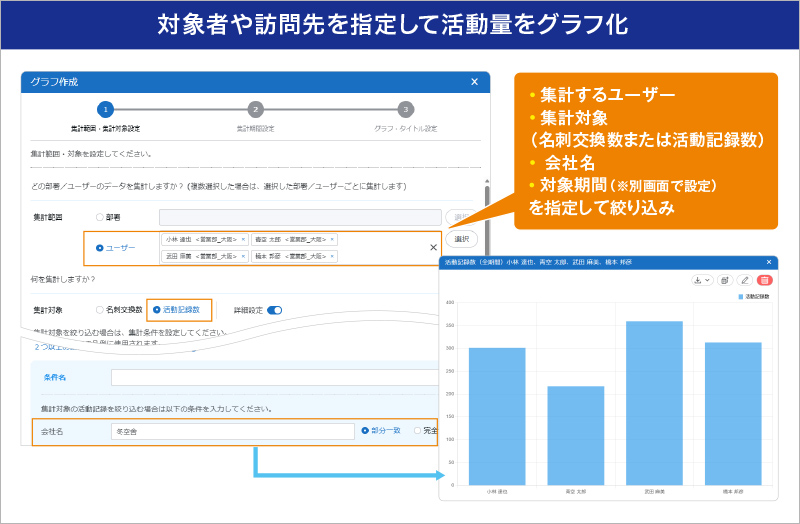
Task: Remove the 小林 達也 user tag
Action: (243, 239)
